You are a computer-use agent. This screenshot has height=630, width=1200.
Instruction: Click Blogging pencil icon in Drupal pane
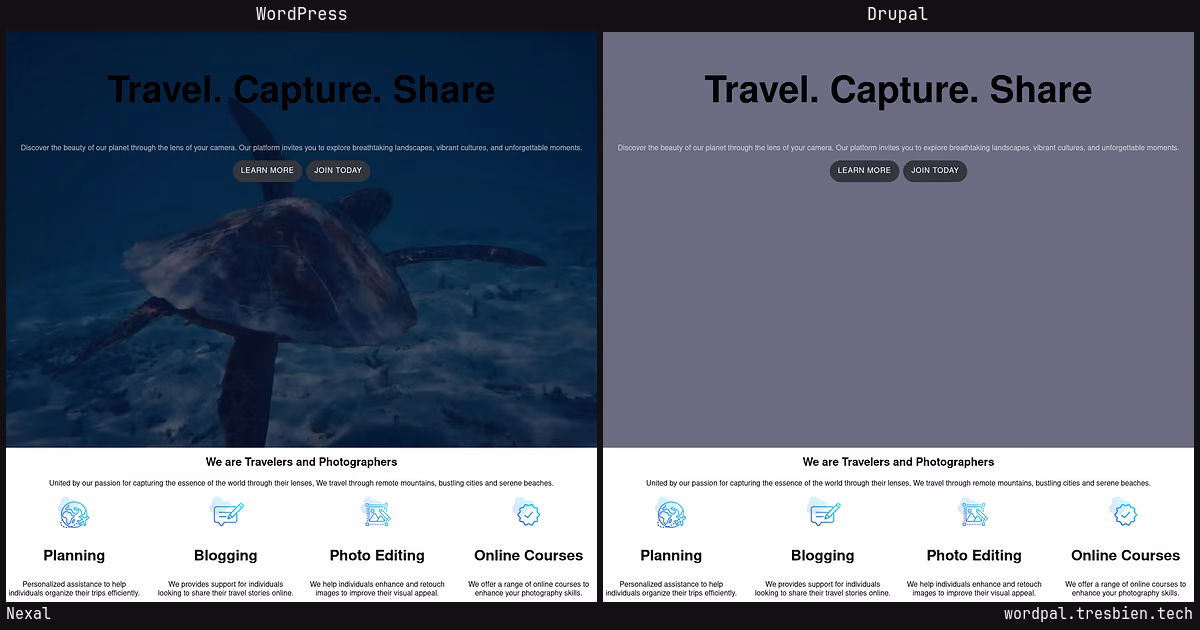click(x=823, y=514)
